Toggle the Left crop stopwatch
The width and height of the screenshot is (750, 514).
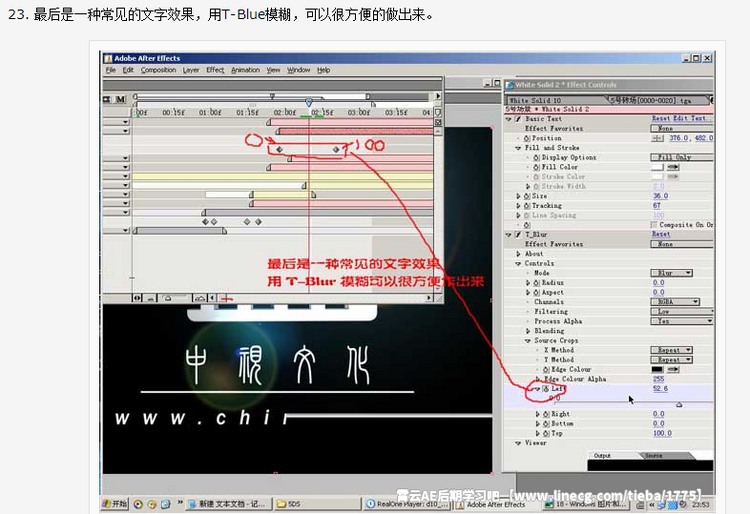(x=546, y=389)
